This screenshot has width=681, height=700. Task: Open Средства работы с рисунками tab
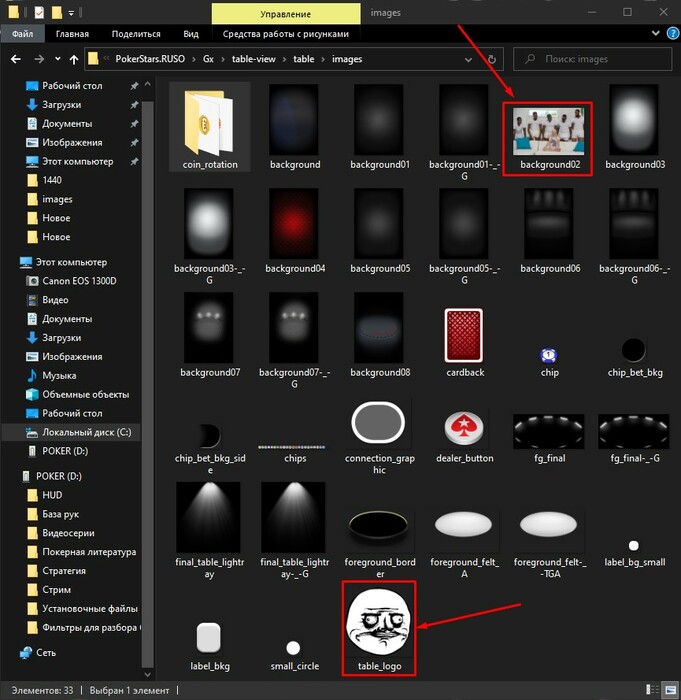coord(286,33)
